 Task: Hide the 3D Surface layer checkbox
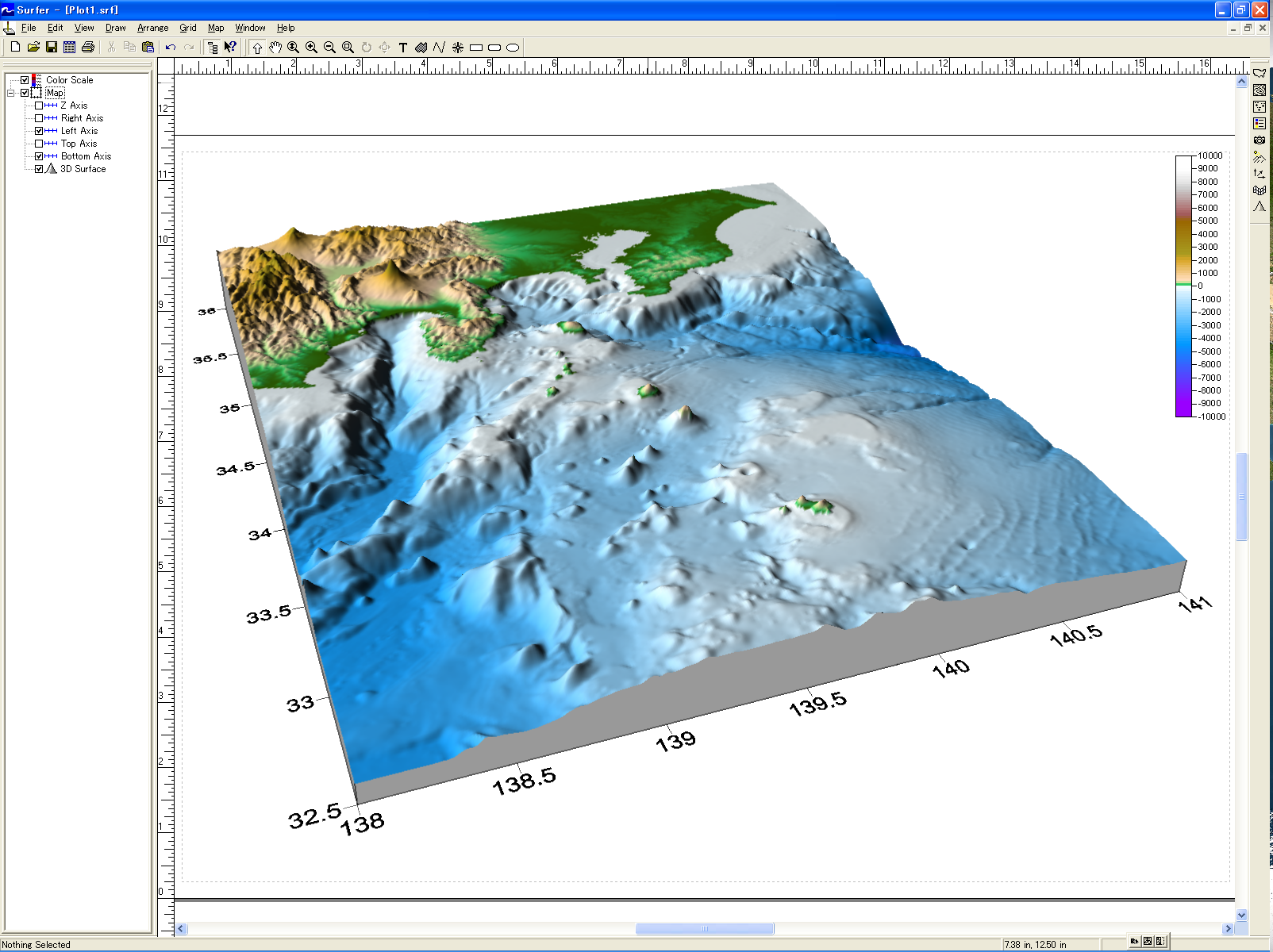tap(39, 169)
